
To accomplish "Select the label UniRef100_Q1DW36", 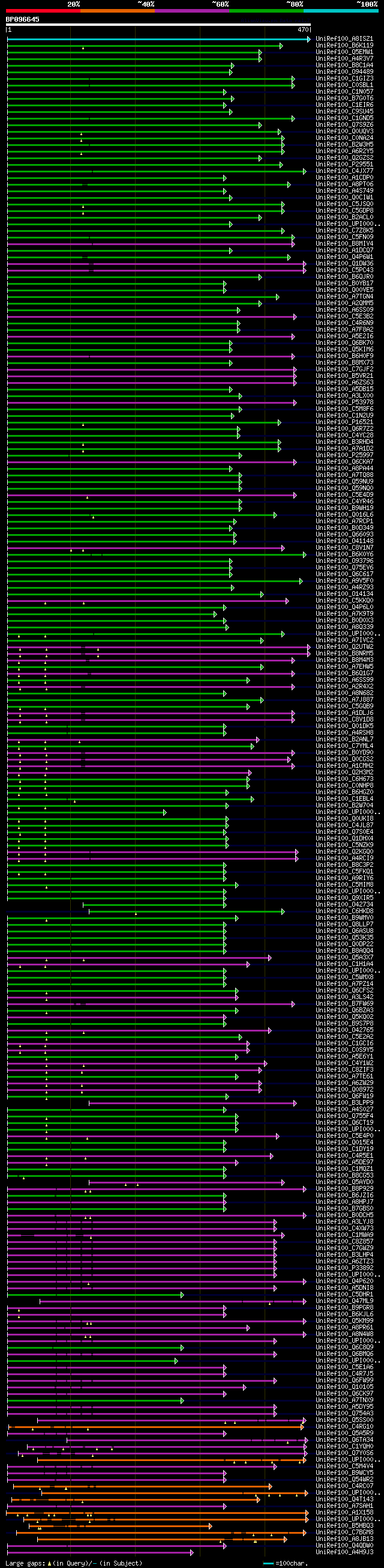I will (344, 264).
